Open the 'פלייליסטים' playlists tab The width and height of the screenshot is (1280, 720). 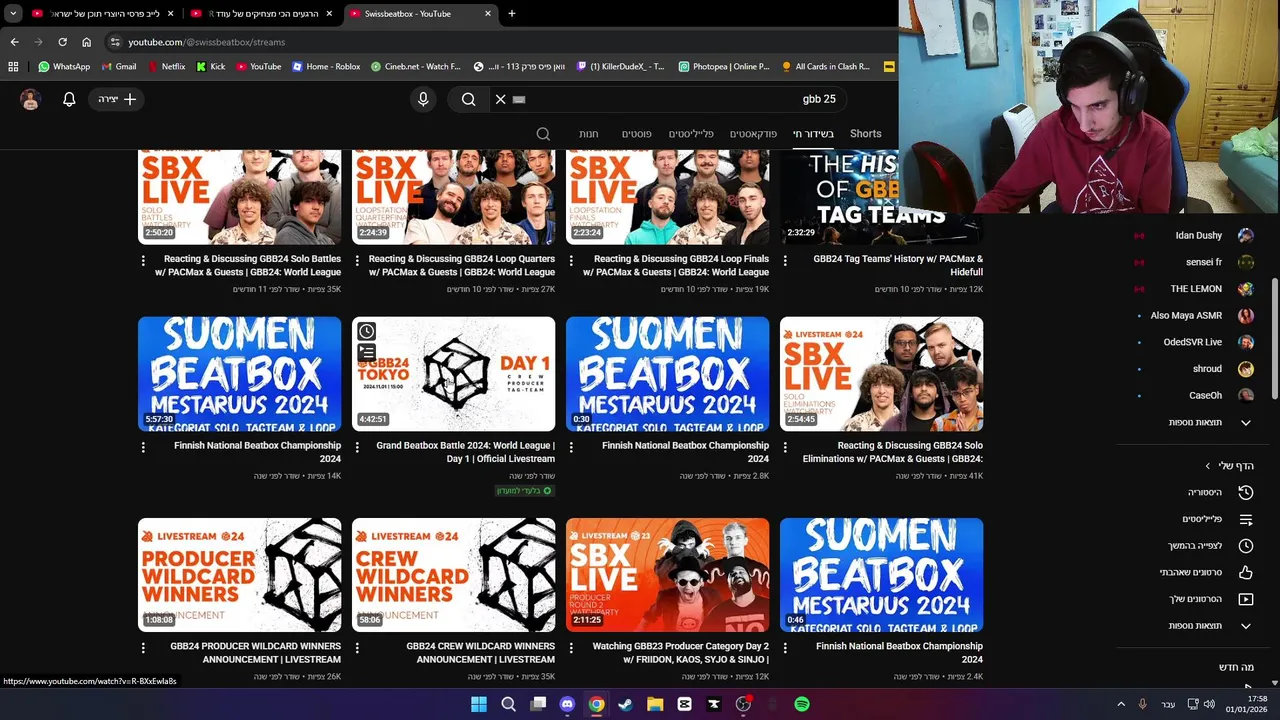[691, 133]
